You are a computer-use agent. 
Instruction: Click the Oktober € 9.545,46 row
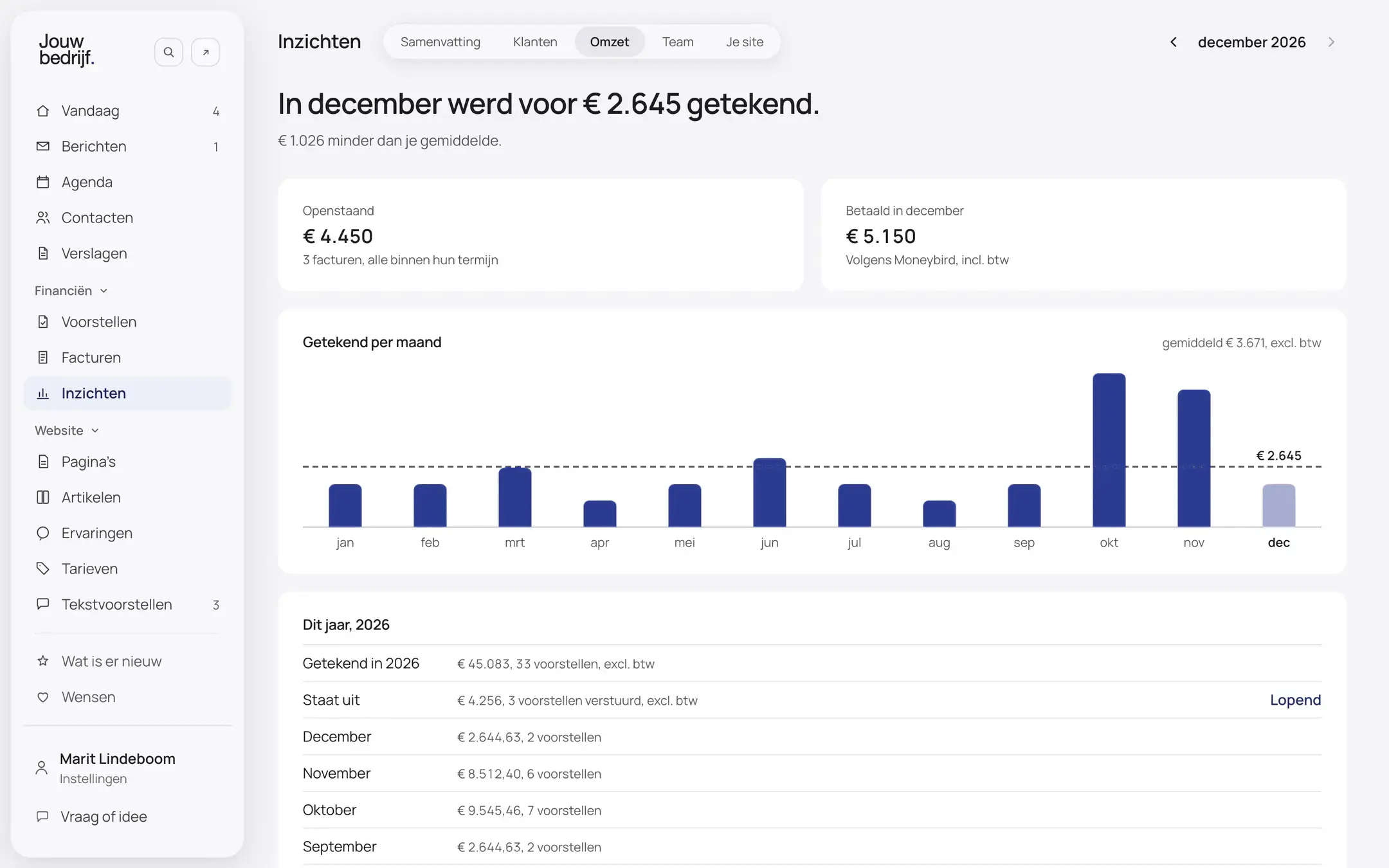(812, 810)
